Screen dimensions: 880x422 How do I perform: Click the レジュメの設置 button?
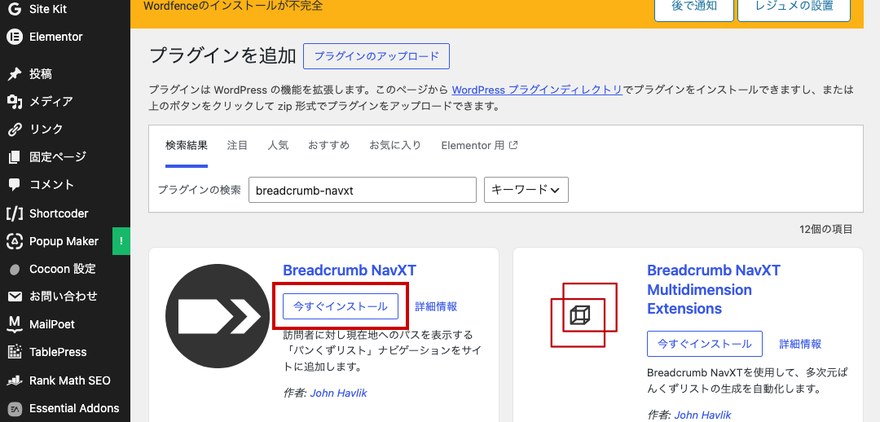click(794, 7)
